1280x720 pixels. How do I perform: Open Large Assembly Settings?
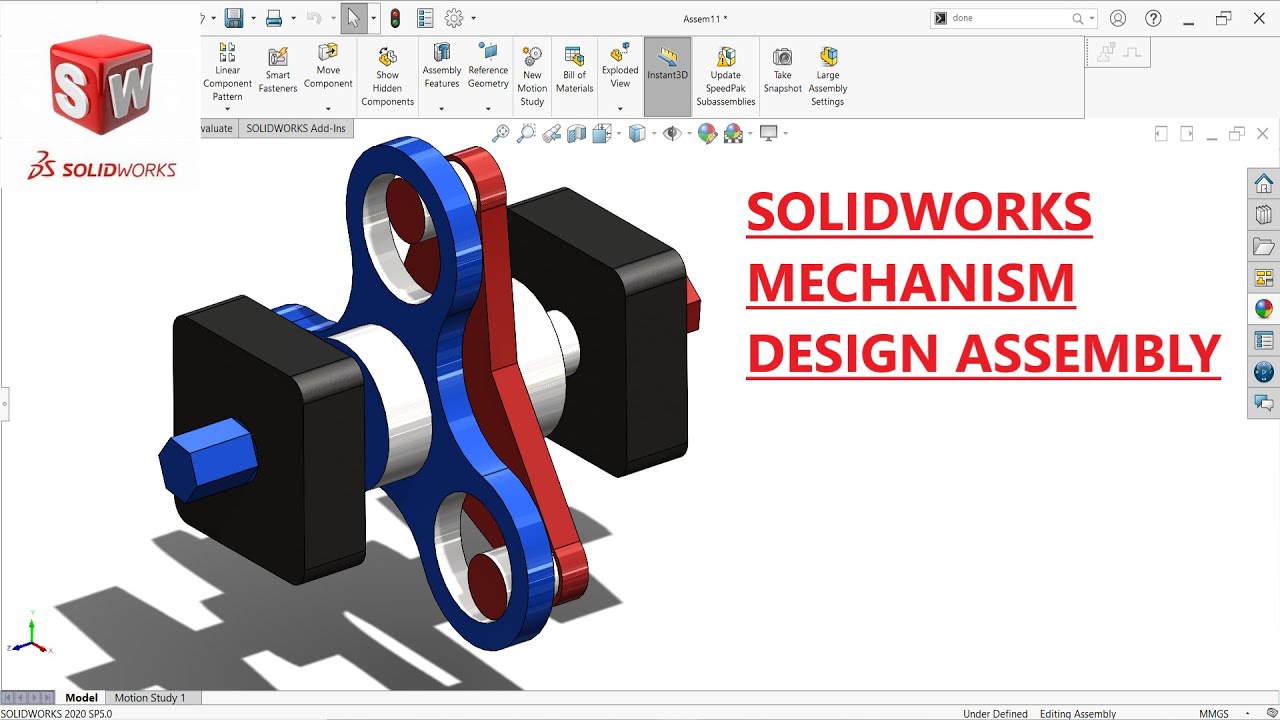coord(828,76)
